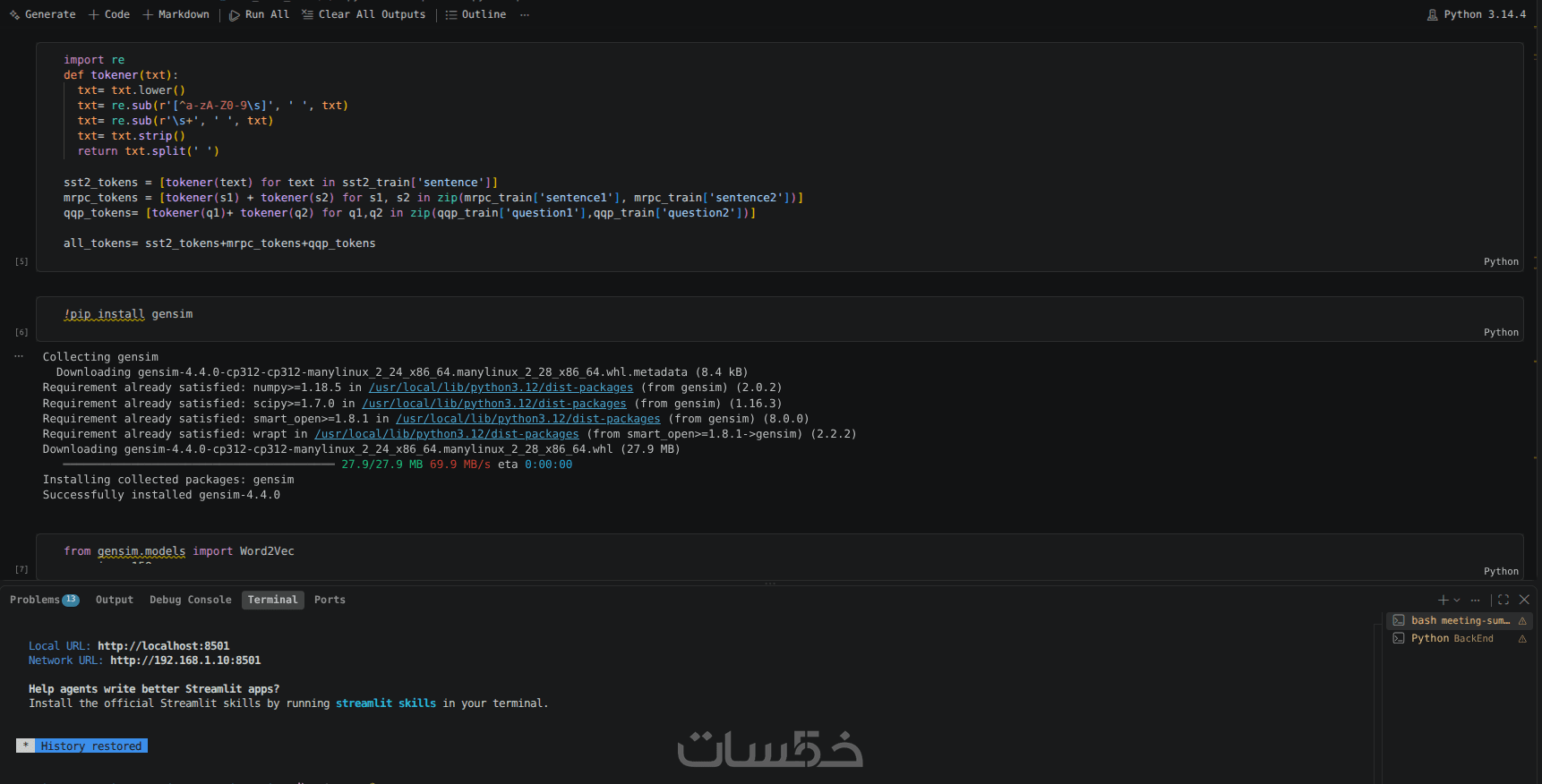This screenshot has height=784, width=1542.
Task: Clear All Outputs in the notebook
Action: click(364, 14)
